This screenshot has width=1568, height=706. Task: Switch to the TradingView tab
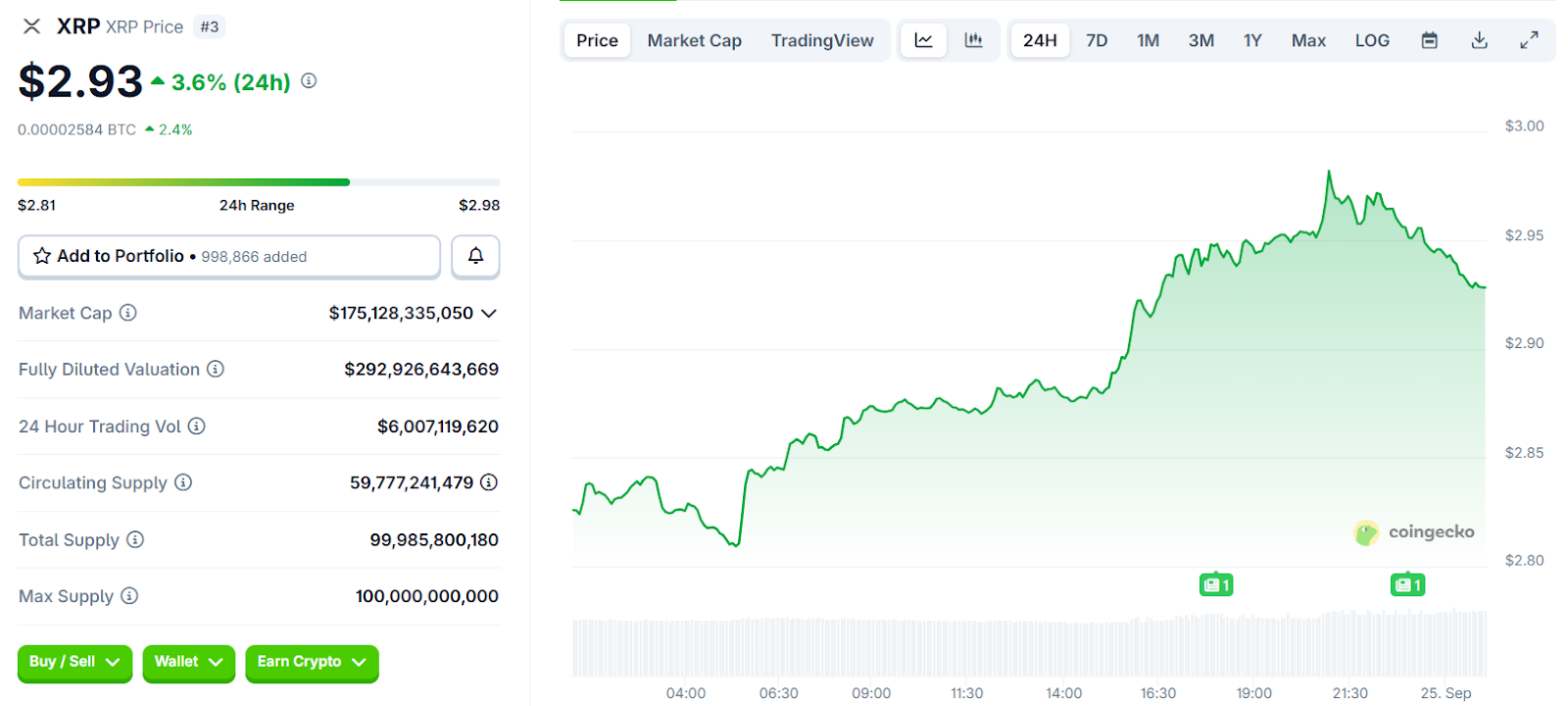click(x=821, y=40)
